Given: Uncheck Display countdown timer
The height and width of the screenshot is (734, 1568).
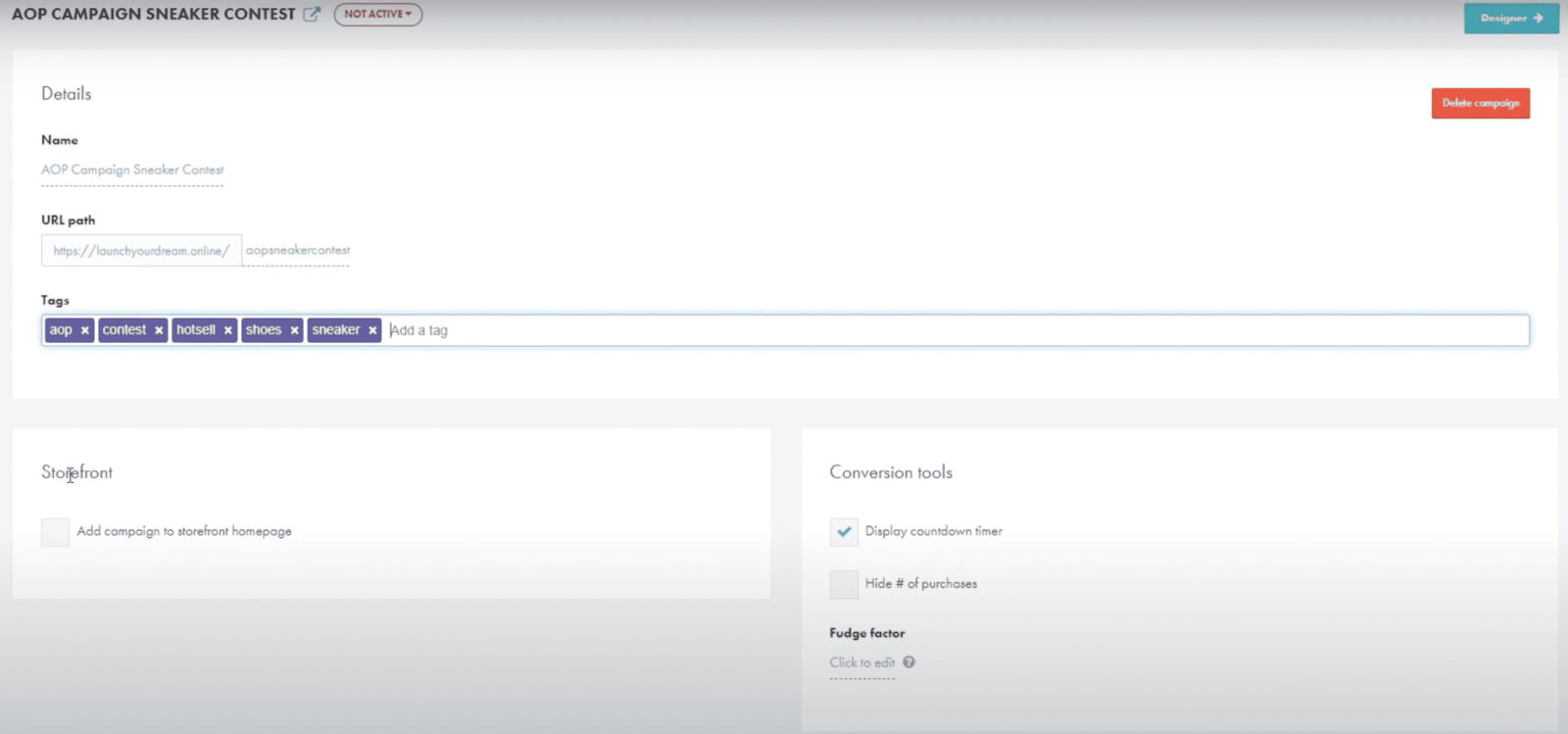Looking at the screenshot, I should [x=844, y=532].
